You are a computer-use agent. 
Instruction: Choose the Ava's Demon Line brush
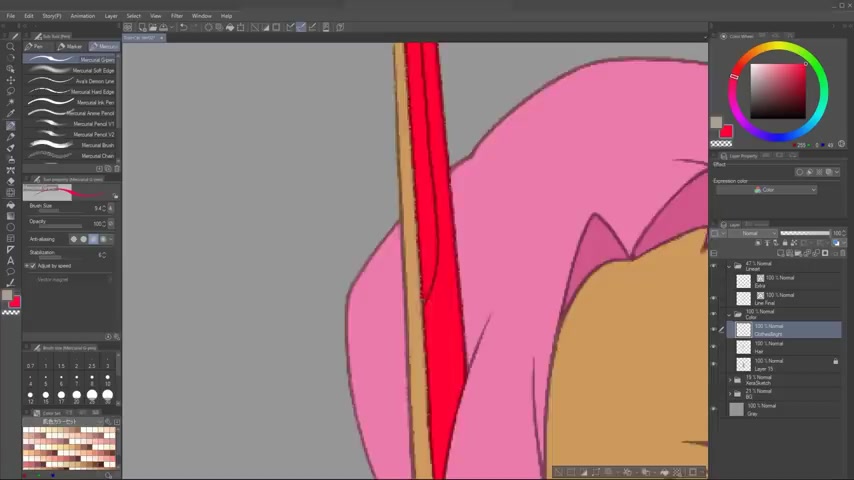71,81
